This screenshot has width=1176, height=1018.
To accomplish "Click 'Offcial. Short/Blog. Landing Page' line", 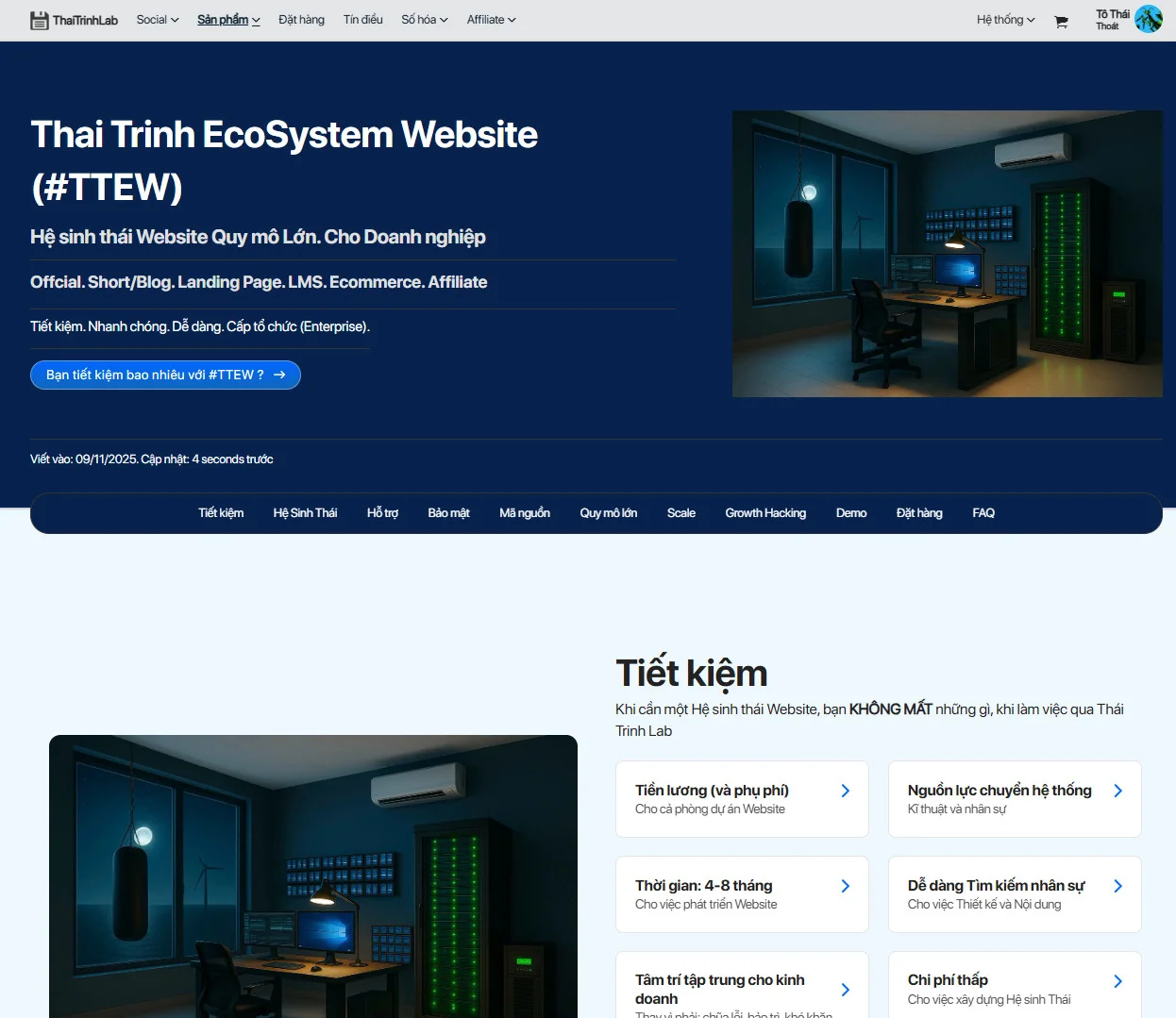I will click(x=259, y=282).
